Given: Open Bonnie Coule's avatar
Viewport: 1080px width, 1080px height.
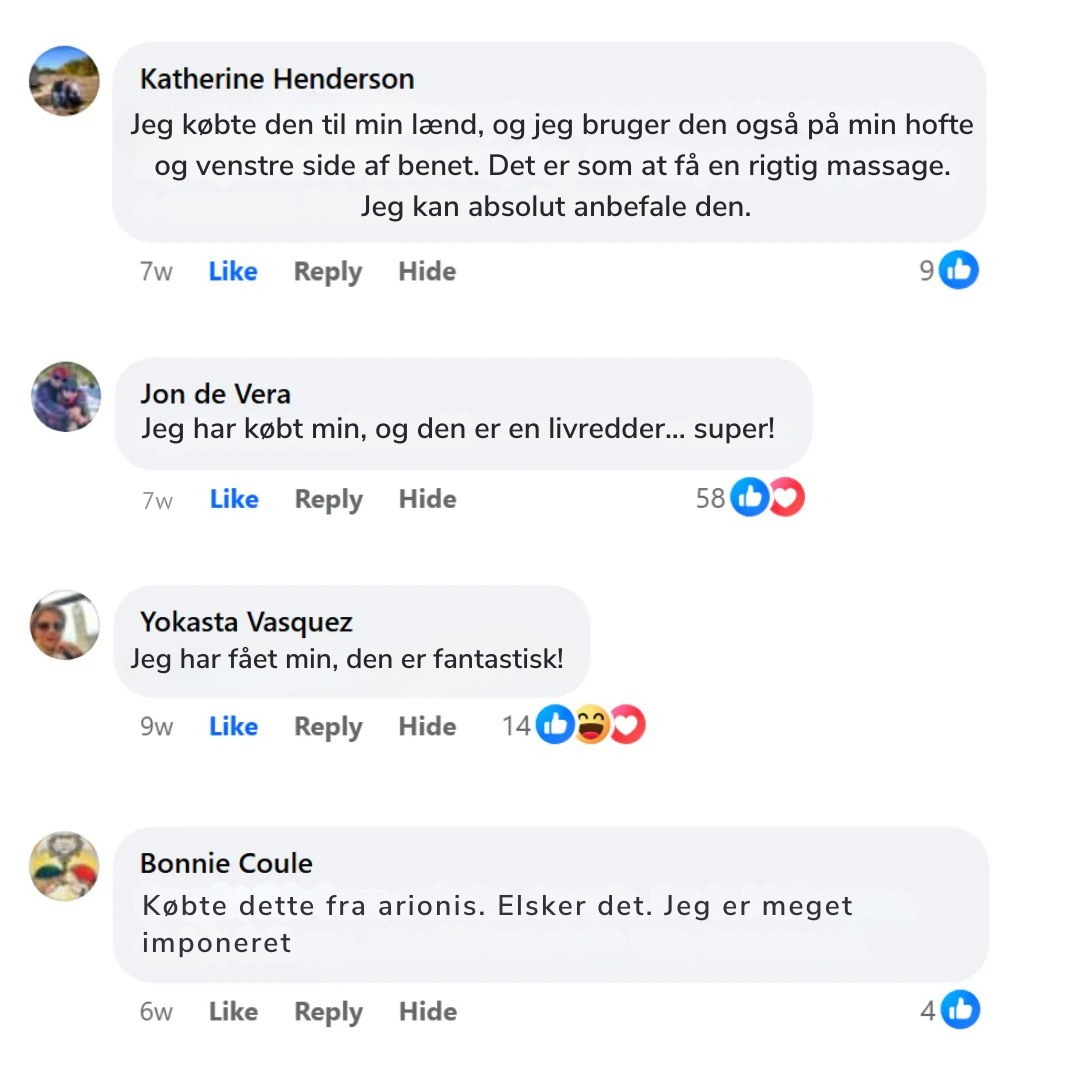Looking at the screenshot, I should click(x=64, y=866).
